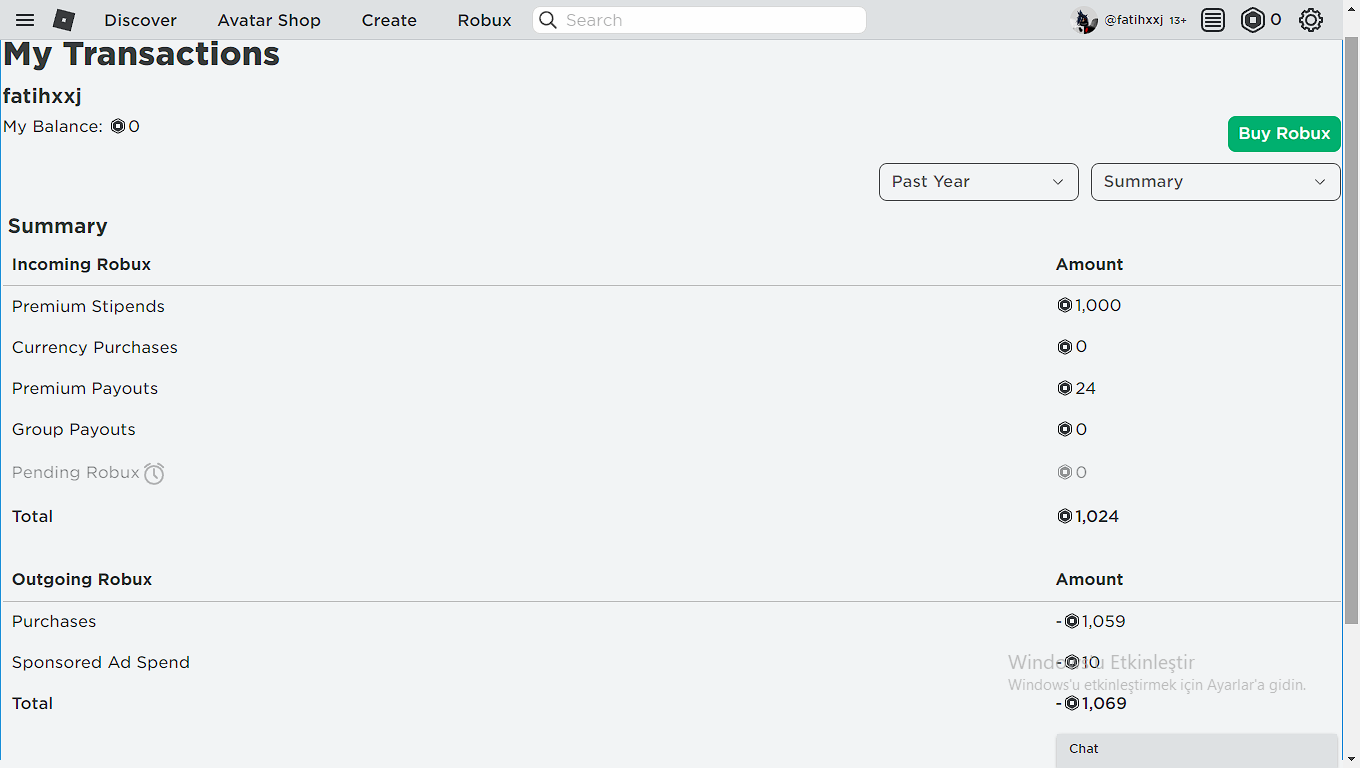Click the Buy Robux button
This screenshot has width=1360, height=768.
(1284, 134)
